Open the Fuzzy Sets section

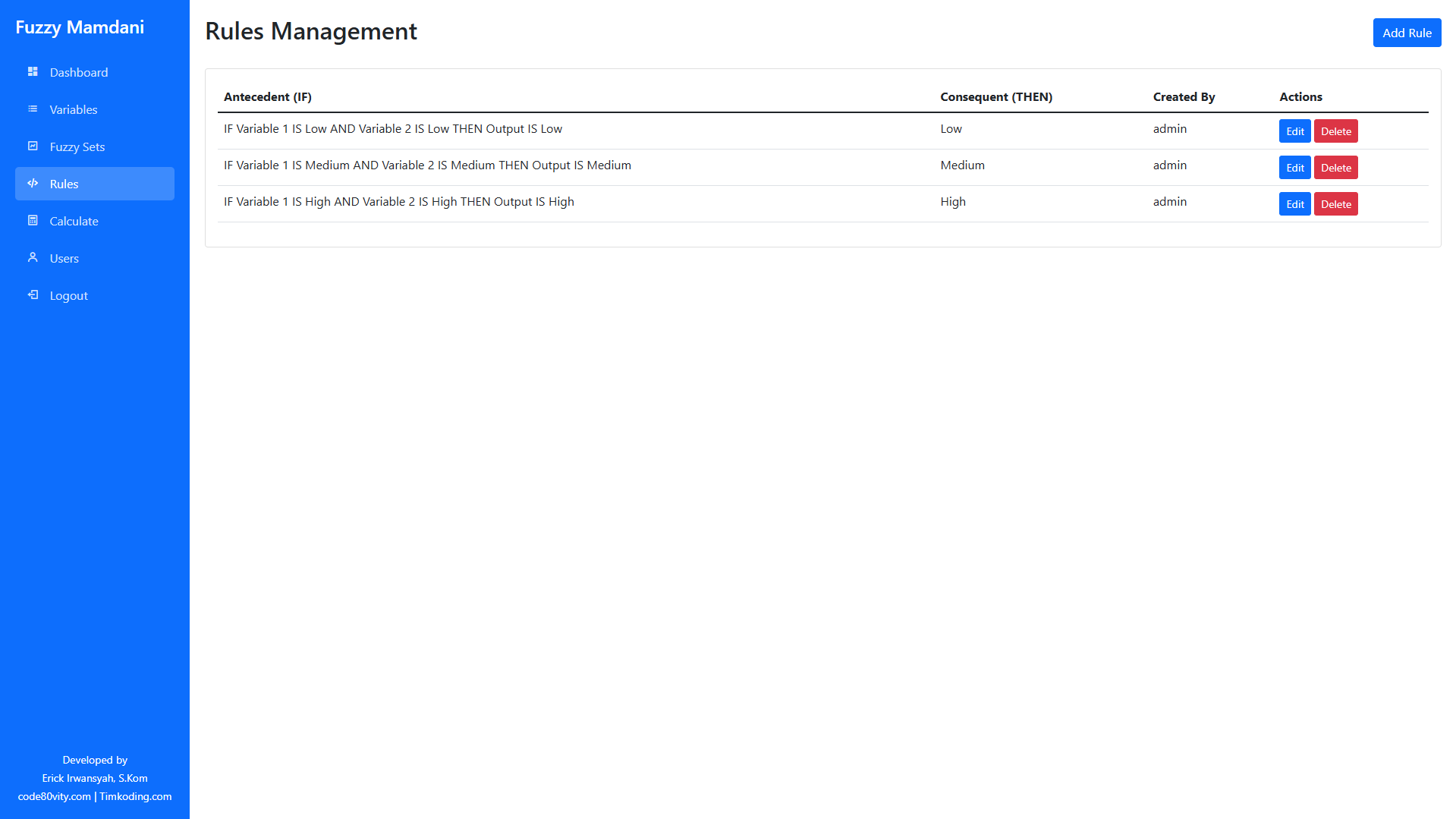point(95,146)
